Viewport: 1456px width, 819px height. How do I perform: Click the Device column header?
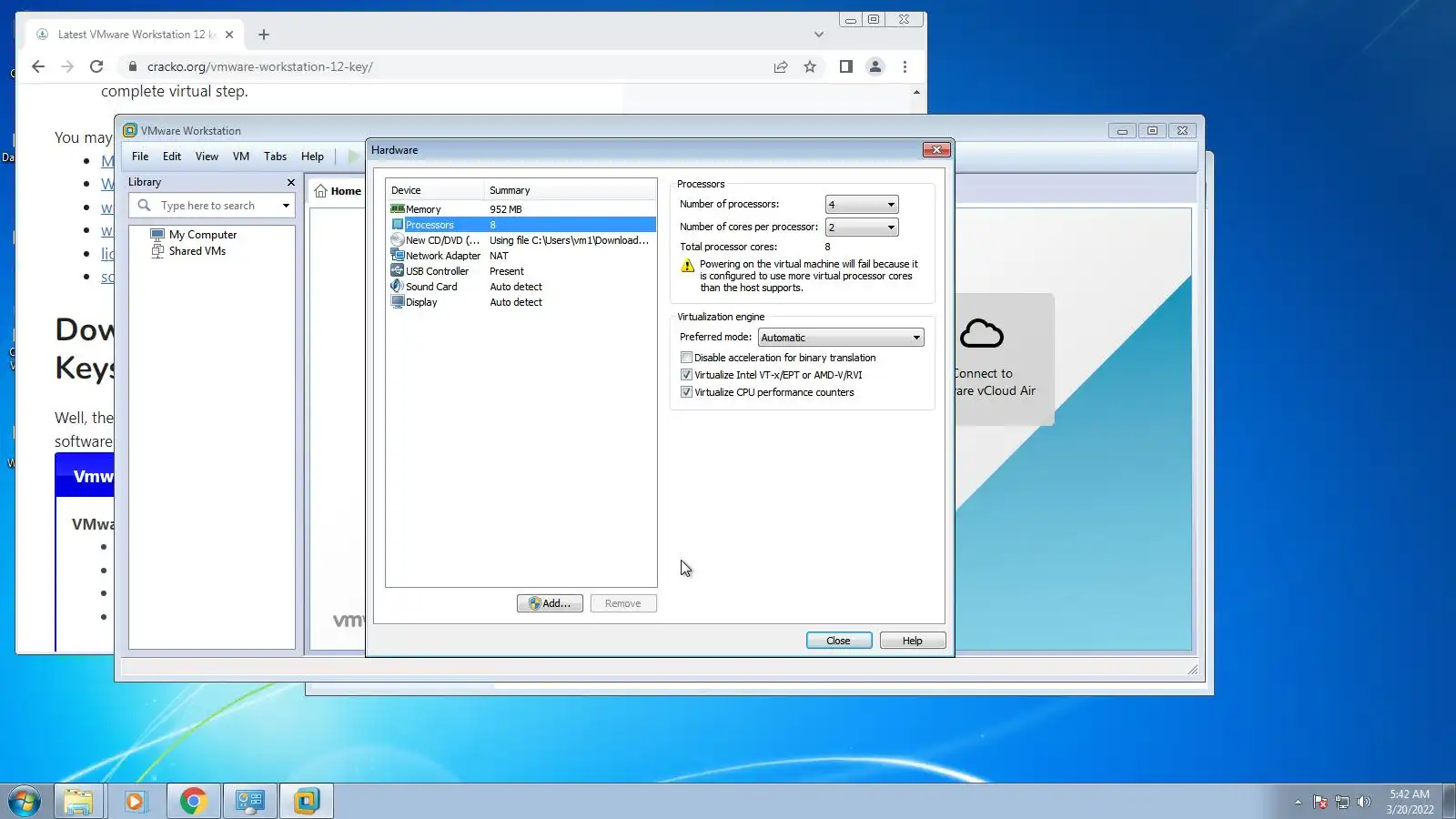pyautogui.click(x=435, y=190)
